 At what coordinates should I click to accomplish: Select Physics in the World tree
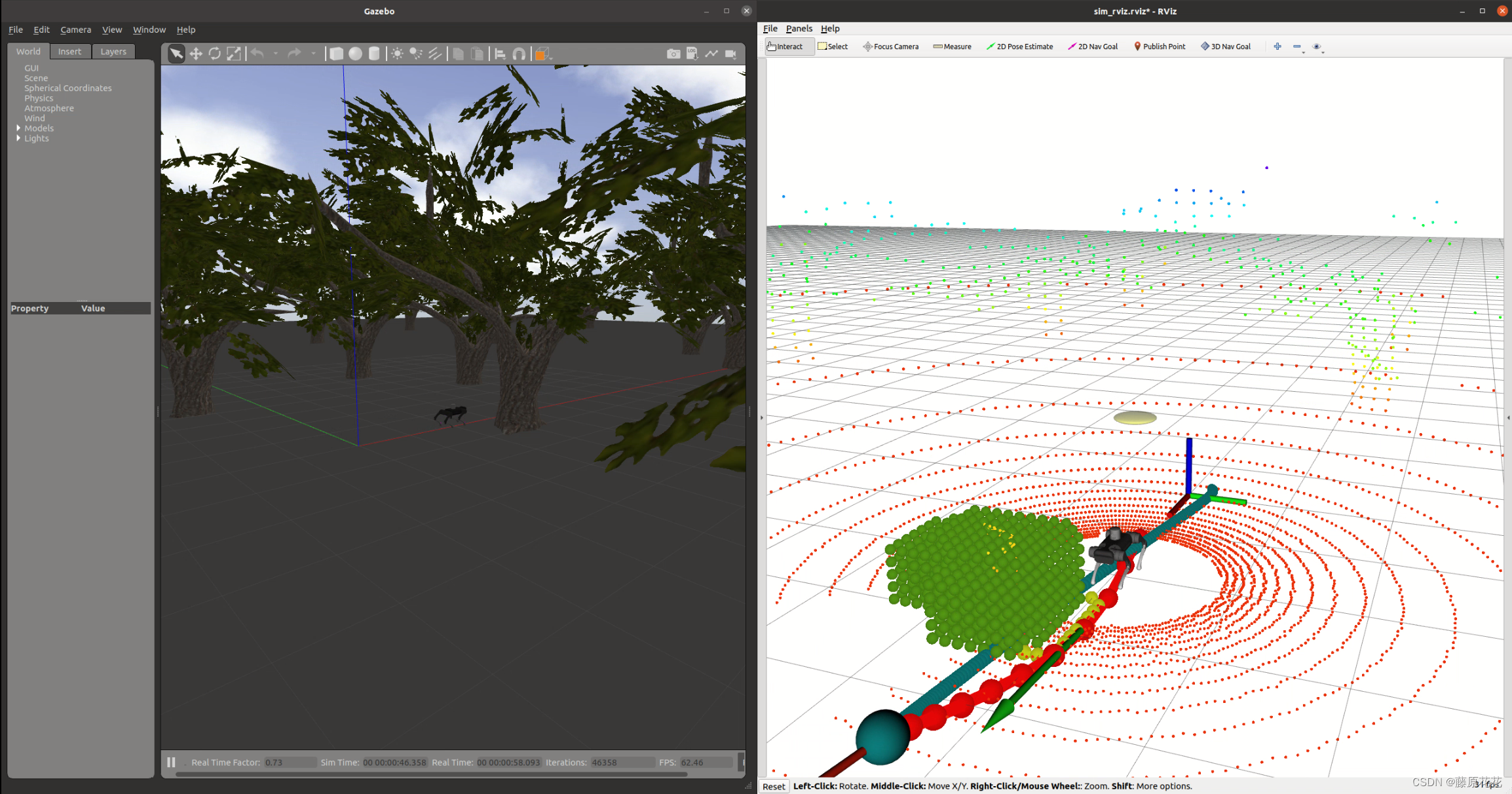click(x=39, y=98)
